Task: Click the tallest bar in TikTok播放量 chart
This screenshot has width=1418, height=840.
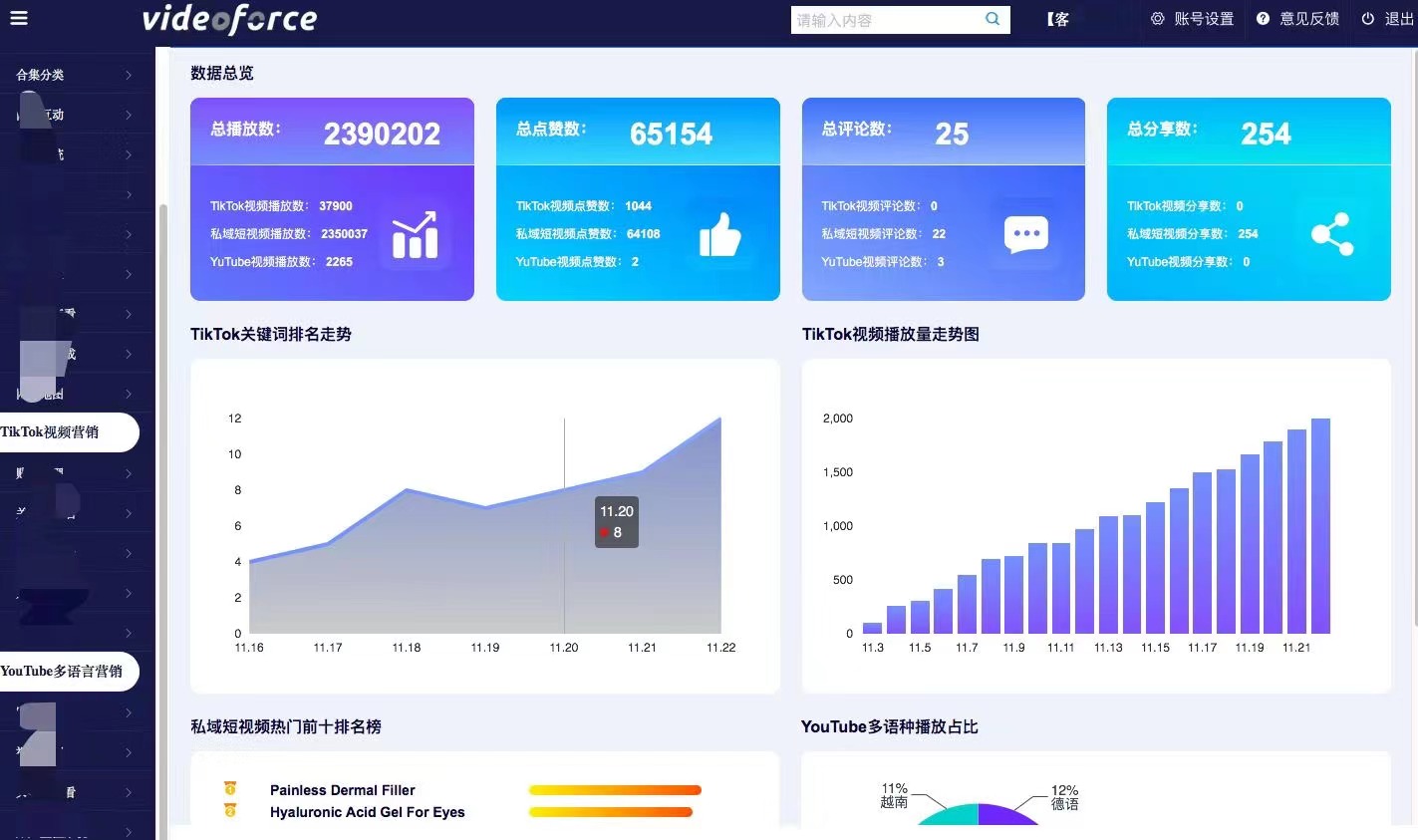Action: (x=1320, y=526)
